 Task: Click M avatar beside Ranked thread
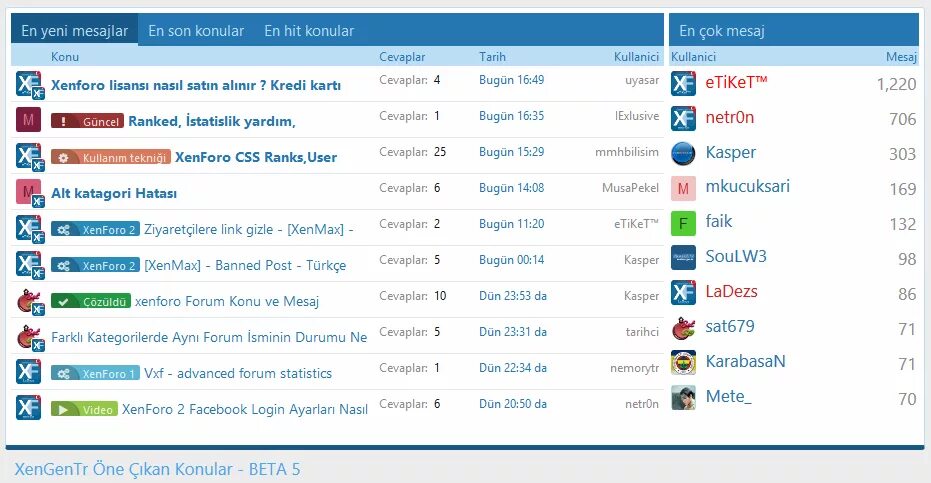28,119
